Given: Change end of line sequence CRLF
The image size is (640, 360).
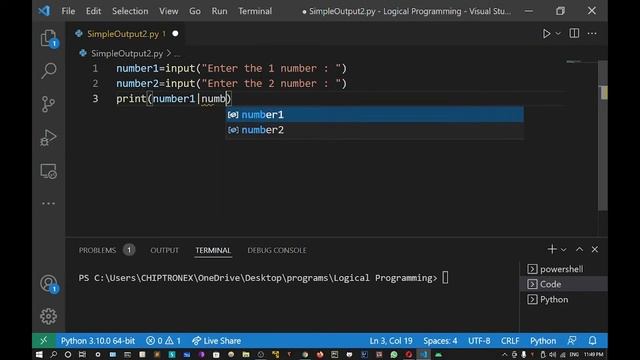Looking at the screenshot, I should (x=510, y=340).
